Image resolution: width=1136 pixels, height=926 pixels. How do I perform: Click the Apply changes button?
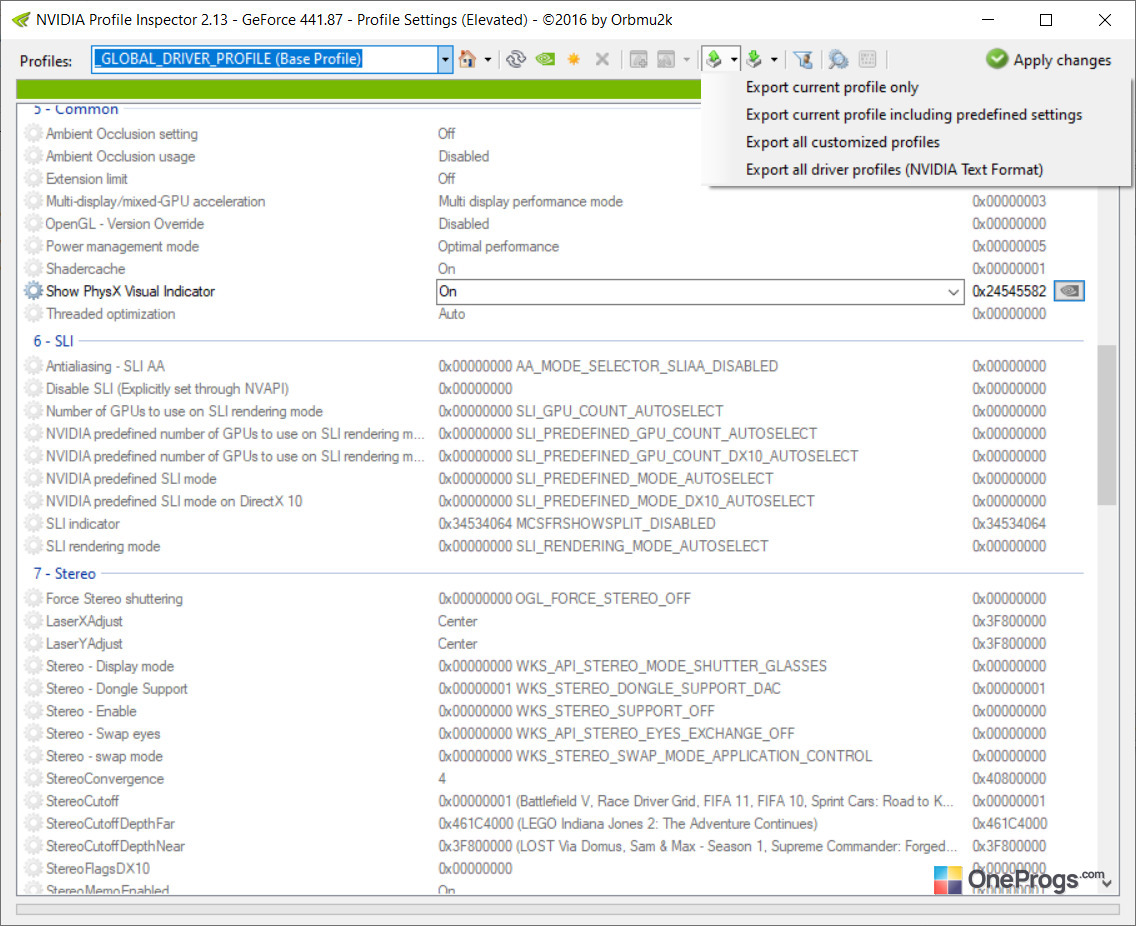[1048, 59]
